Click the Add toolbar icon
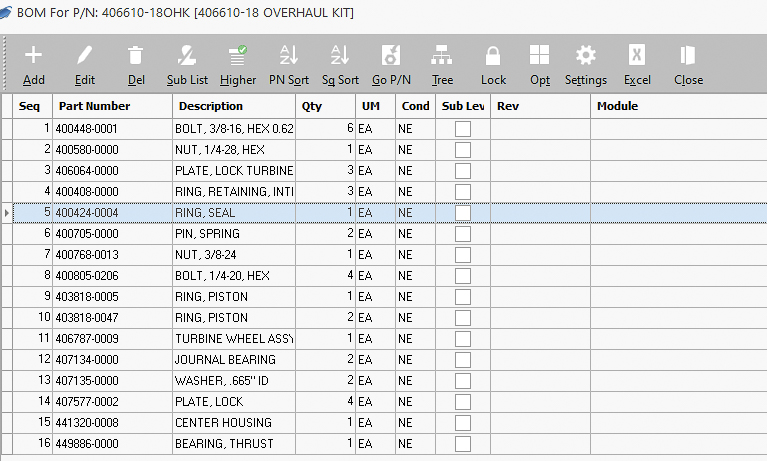Image resolution: width=767 pixels, height=461 pixels. (34, 56)
